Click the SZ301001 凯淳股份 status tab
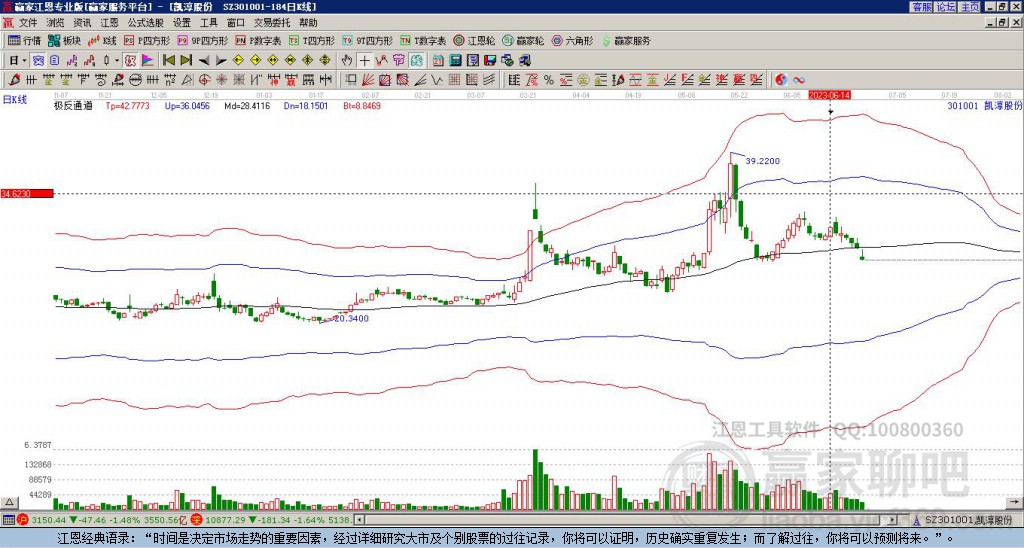1024x548 pixels. [968, 520]
